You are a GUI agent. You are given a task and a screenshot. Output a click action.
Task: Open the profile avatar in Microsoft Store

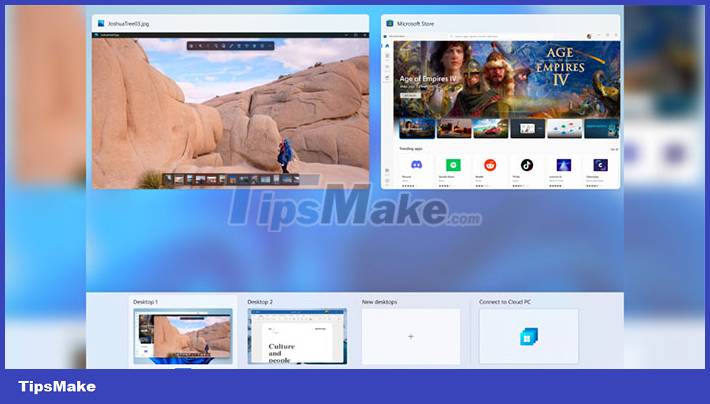[x=589, y=36]
